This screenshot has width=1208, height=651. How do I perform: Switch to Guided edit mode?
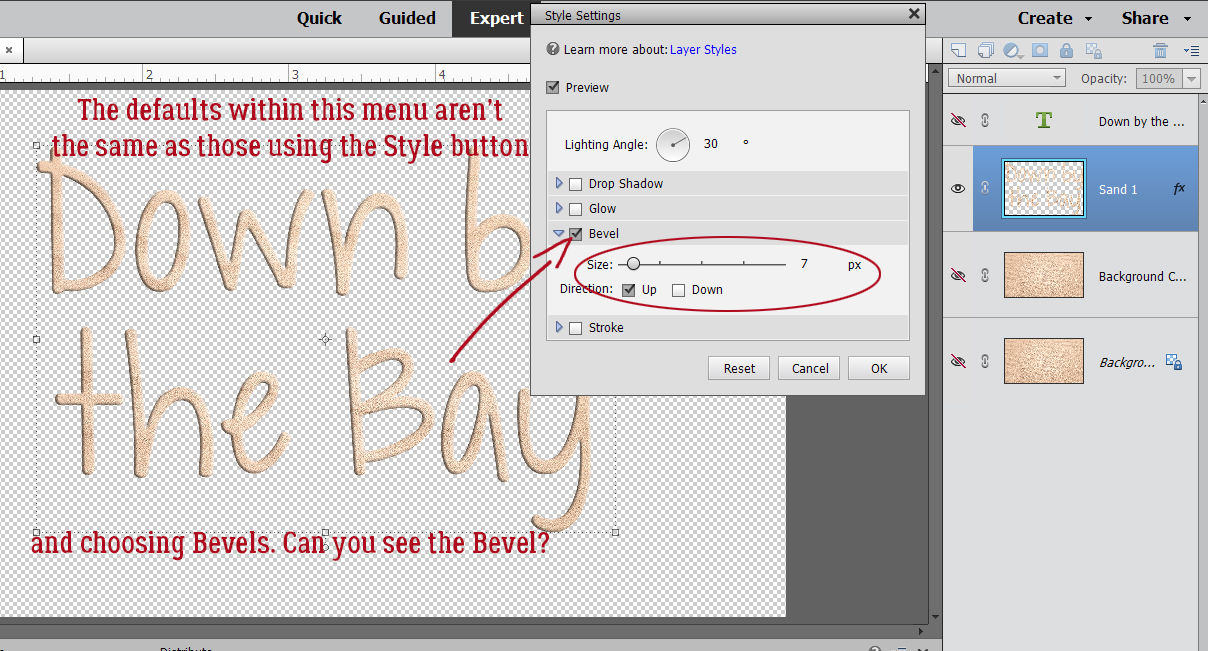(407, 18)
